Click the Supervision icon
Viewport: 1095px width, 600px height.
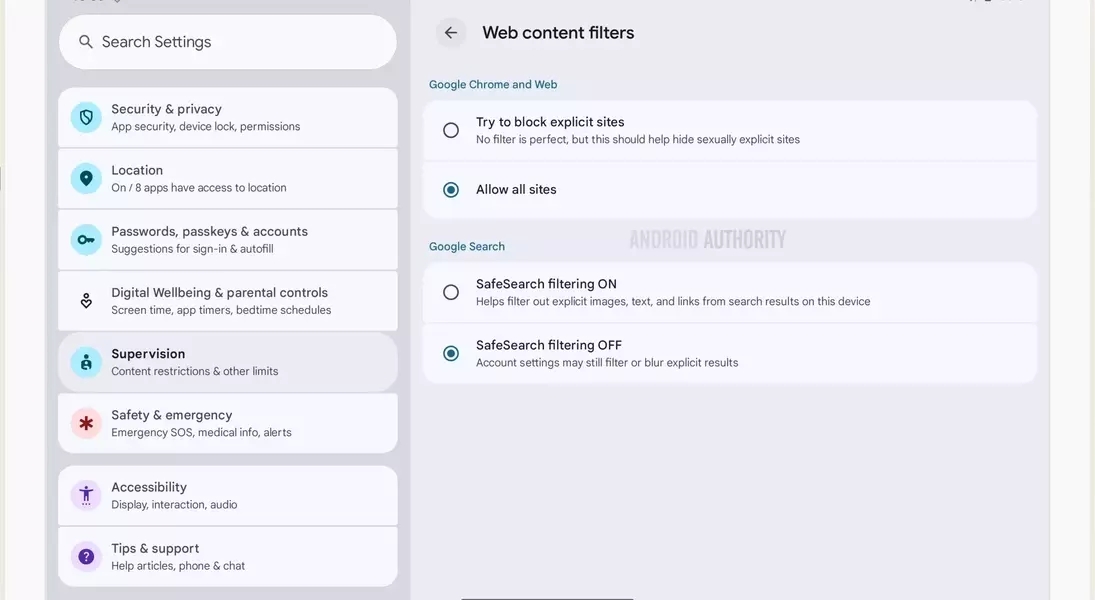(86, 362)
